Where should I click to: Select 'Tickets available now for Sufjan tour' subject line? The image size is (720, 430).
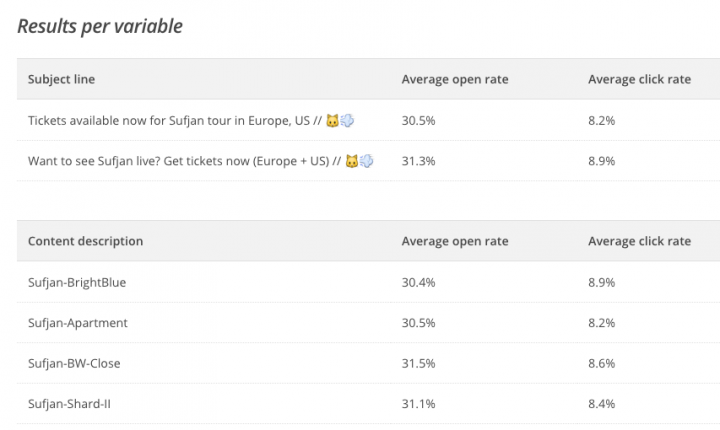pyautogui.click(x=170, y=120)
